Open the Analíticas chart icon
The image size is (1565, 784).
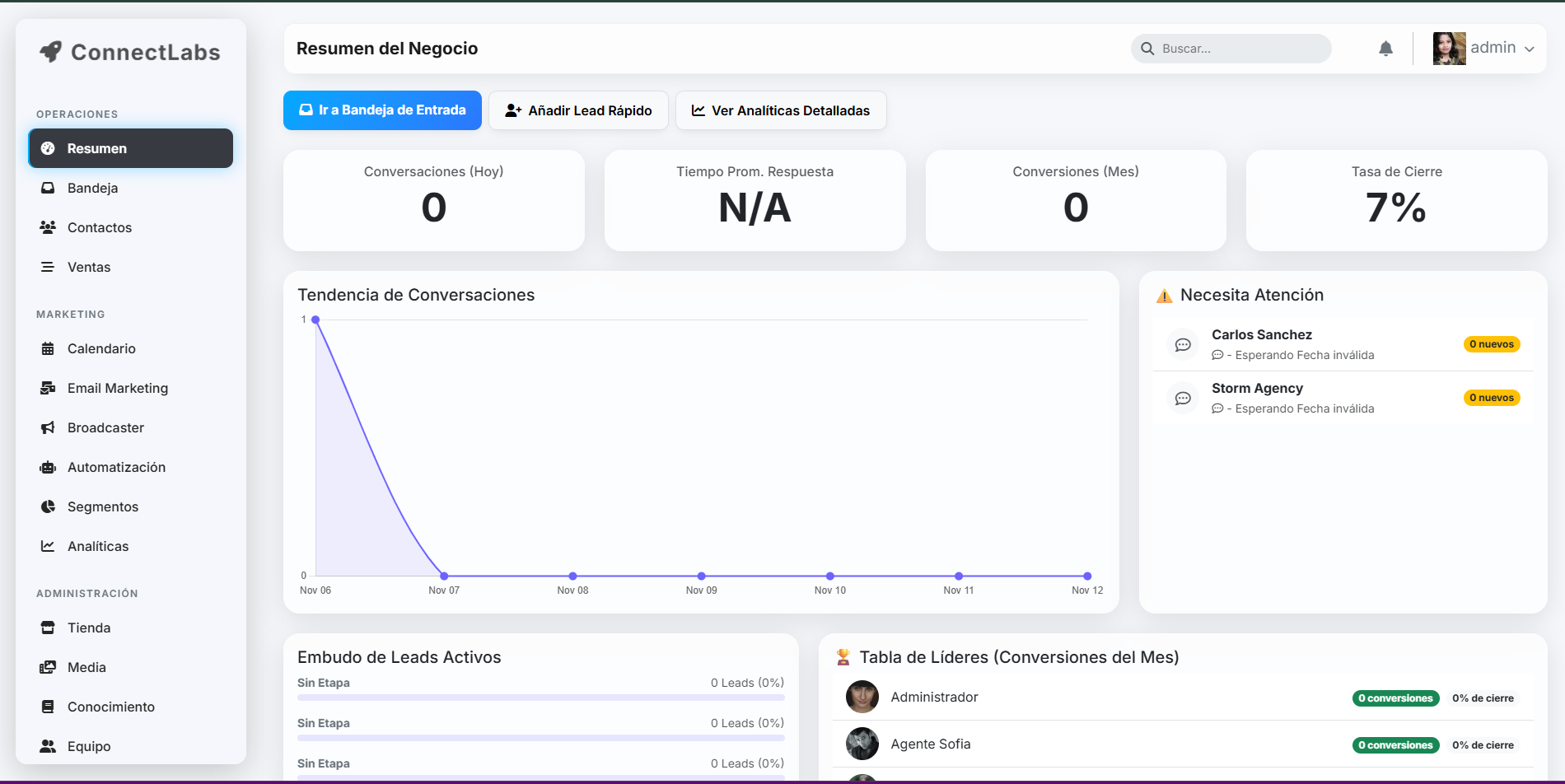click(49, 546)
